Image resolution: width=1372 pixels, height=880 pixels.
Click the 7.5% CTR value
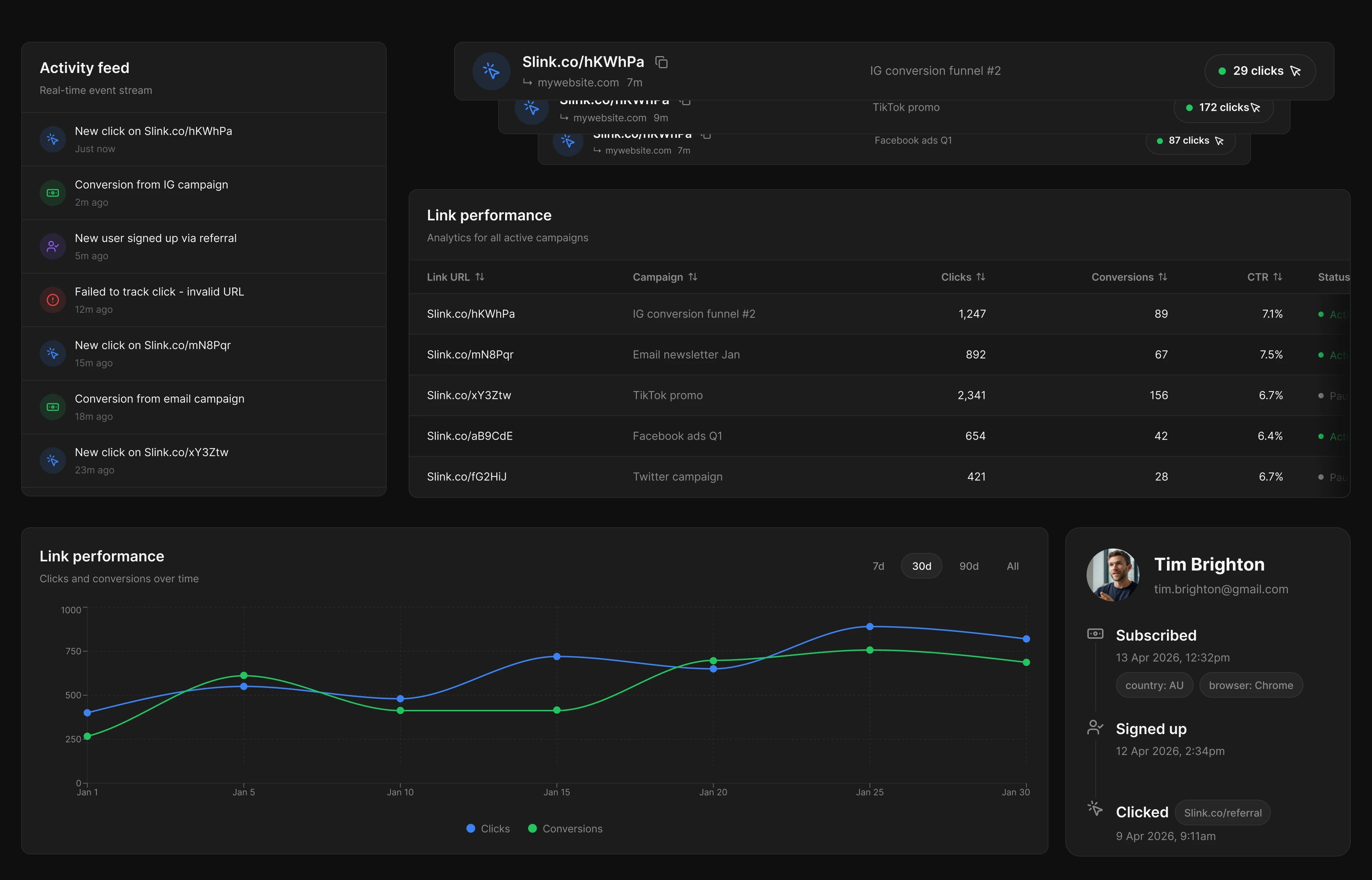tap(1271, 354)
